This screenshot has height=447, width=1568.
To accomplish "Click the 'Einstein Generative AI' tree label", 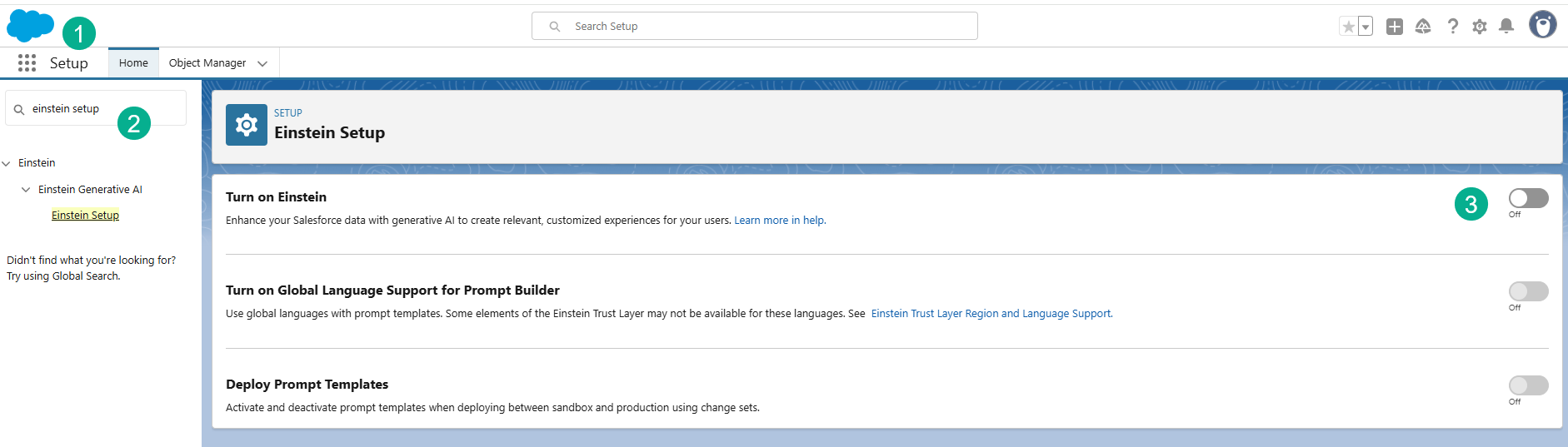I will (x=90, y=190).
